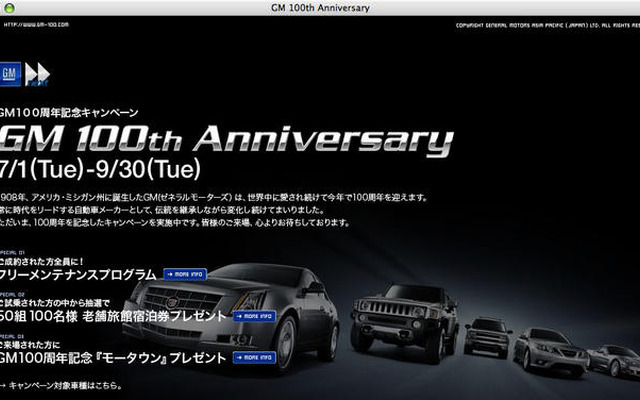
Task: Click the GM100周年記念『モータウン』プレゼント text
Action: point(113,358)
